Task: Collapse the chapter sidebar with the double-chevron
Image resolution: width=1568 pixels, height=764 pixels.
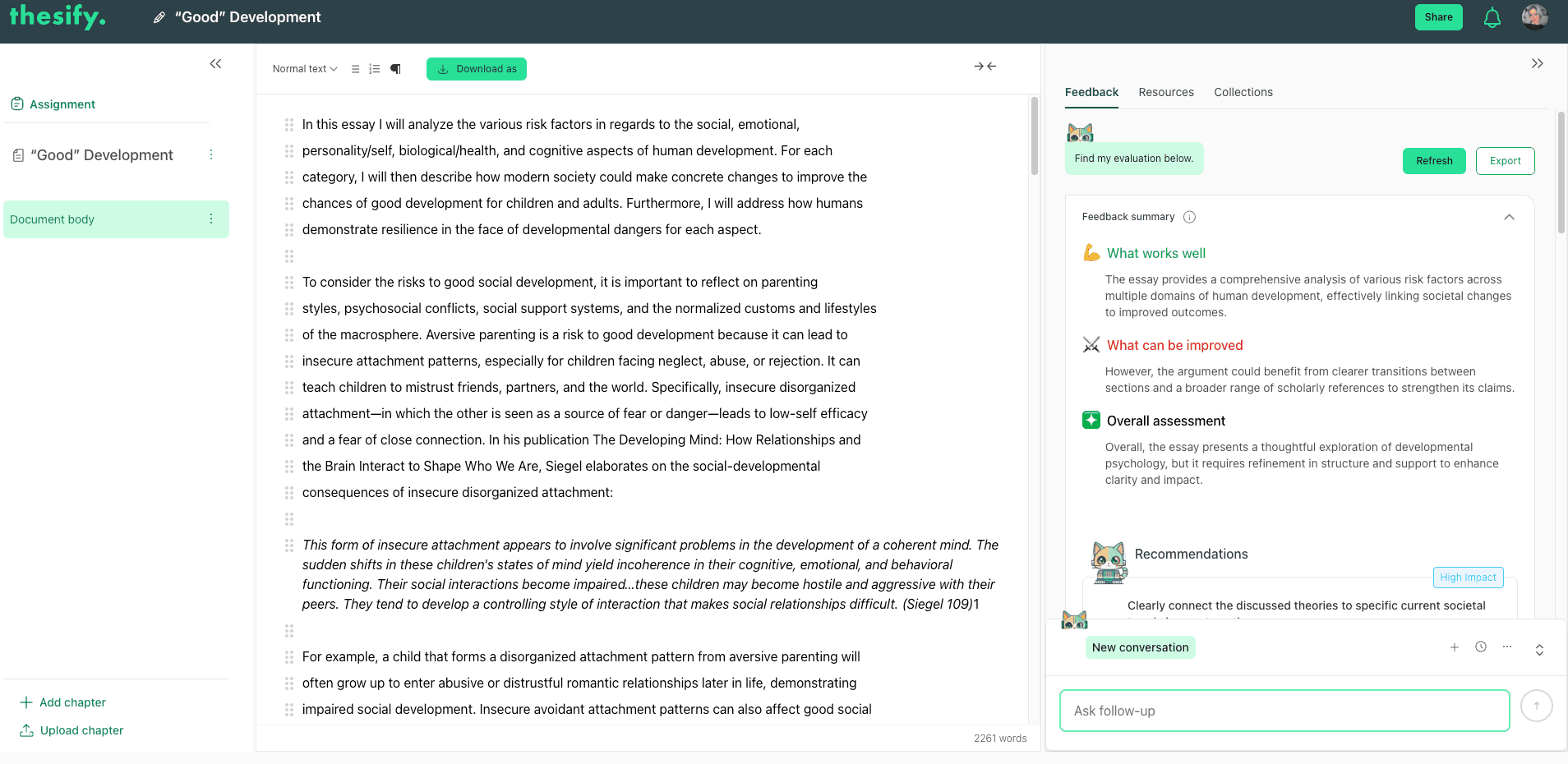Action: [x=215, y=63]
